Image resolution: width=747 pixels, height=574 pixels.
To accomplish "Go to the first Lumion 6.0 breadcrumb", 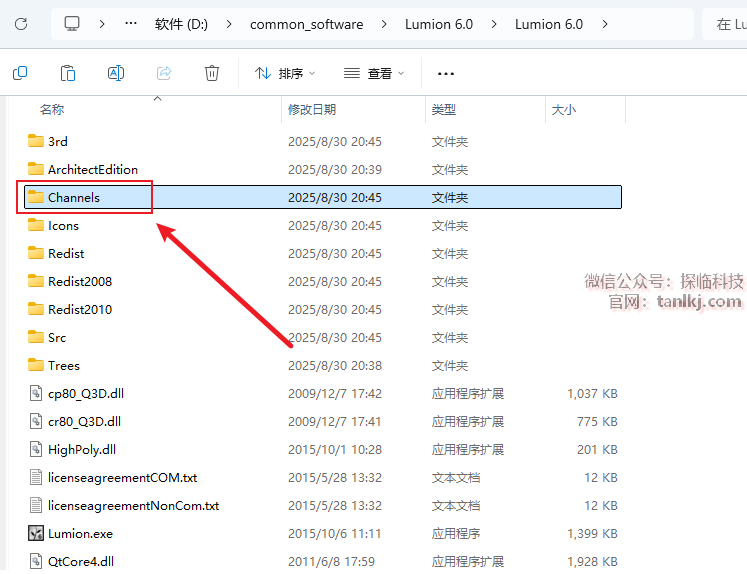I will point(439,24).
